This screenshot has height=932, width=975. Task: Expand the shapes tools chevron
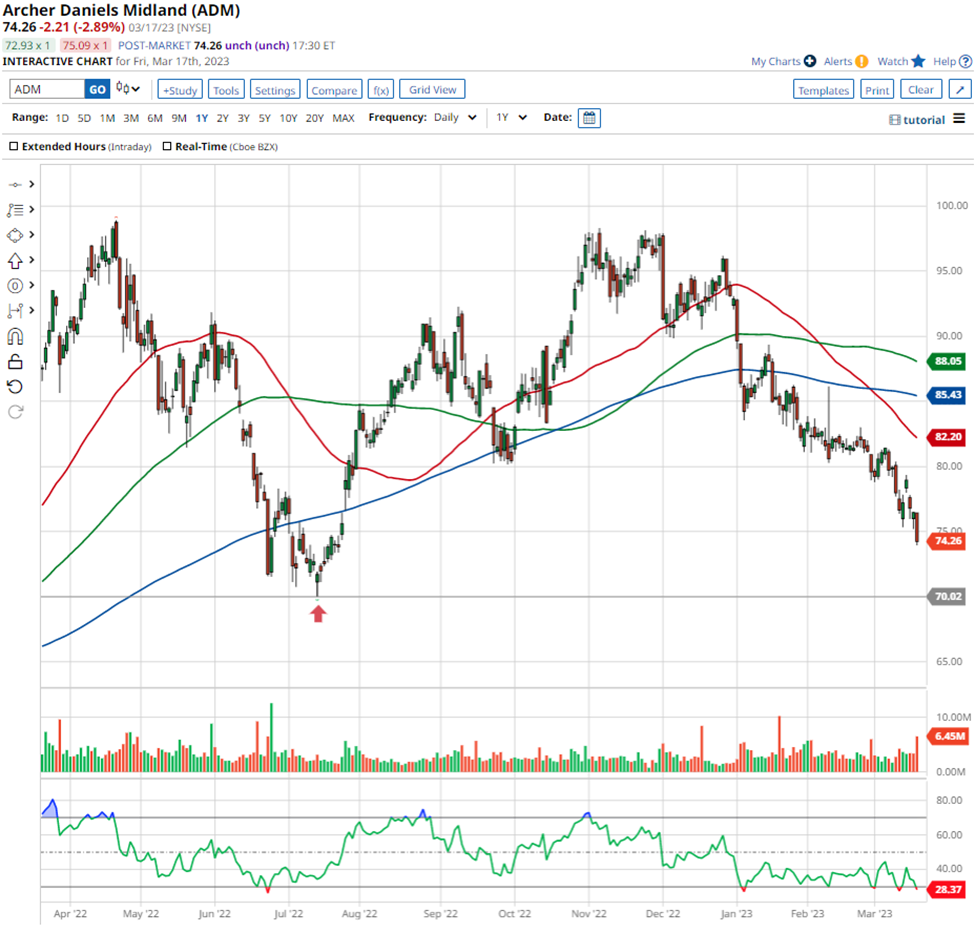pos(32,234)
